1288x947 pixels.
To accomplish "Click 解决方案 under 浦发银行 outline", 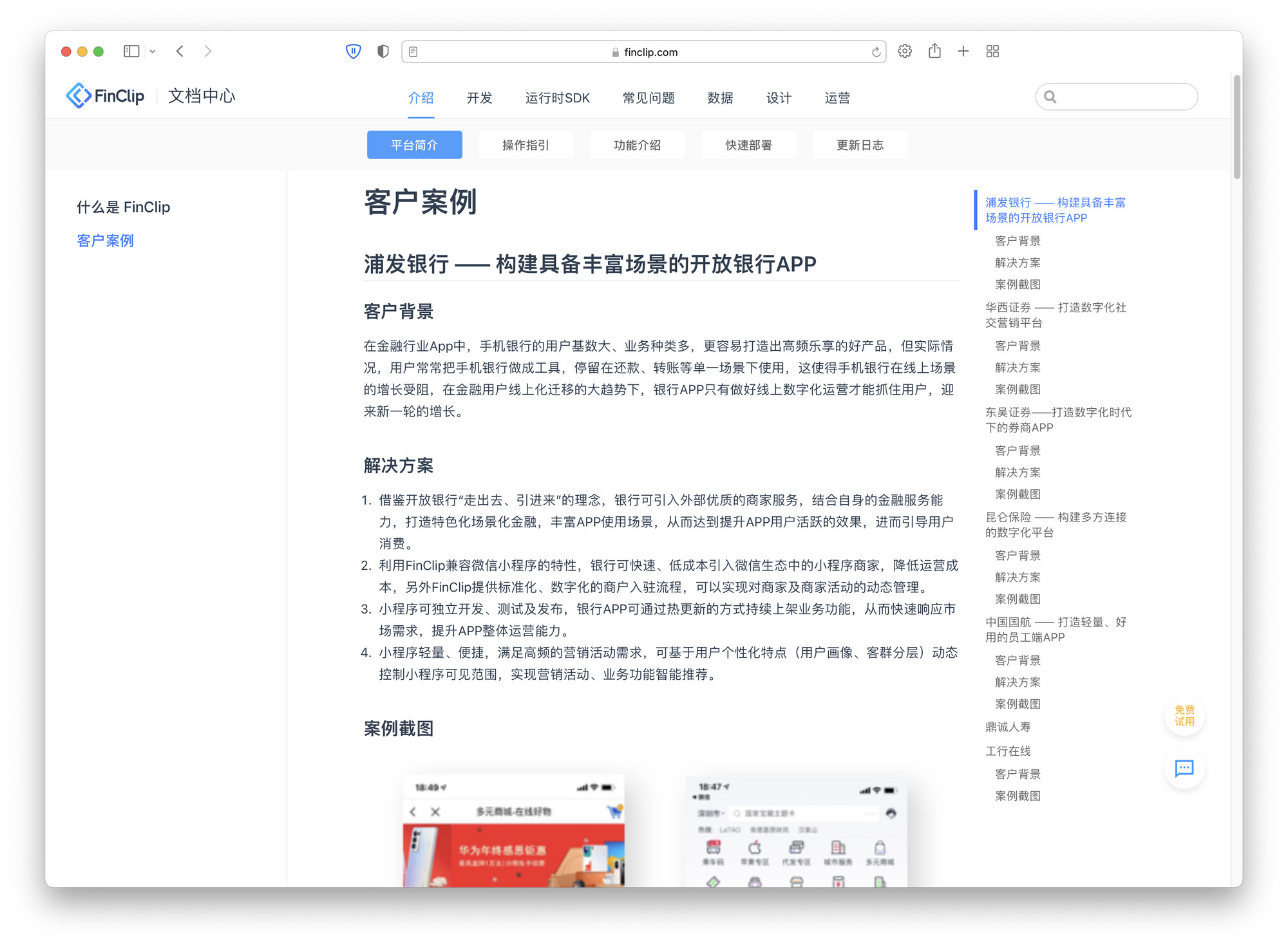I will pos(1018,263).
